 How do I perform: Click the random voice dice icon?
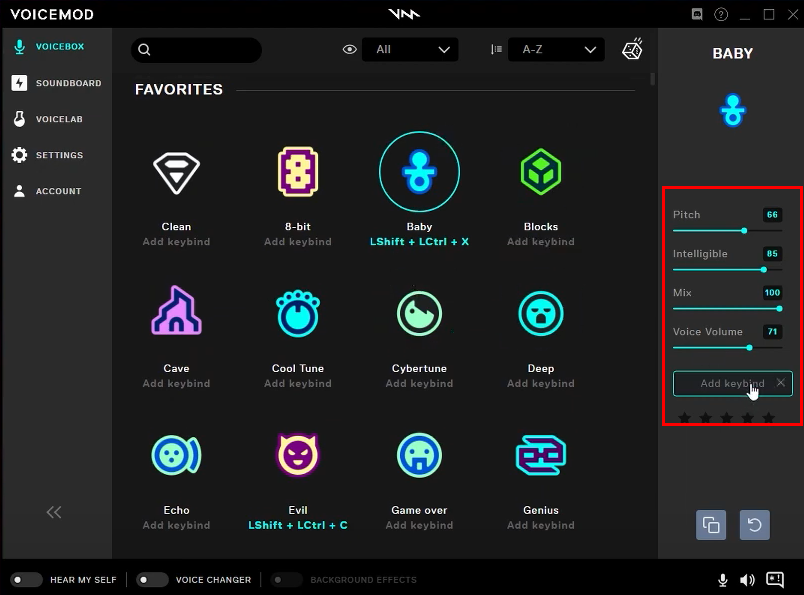(632, 48)
